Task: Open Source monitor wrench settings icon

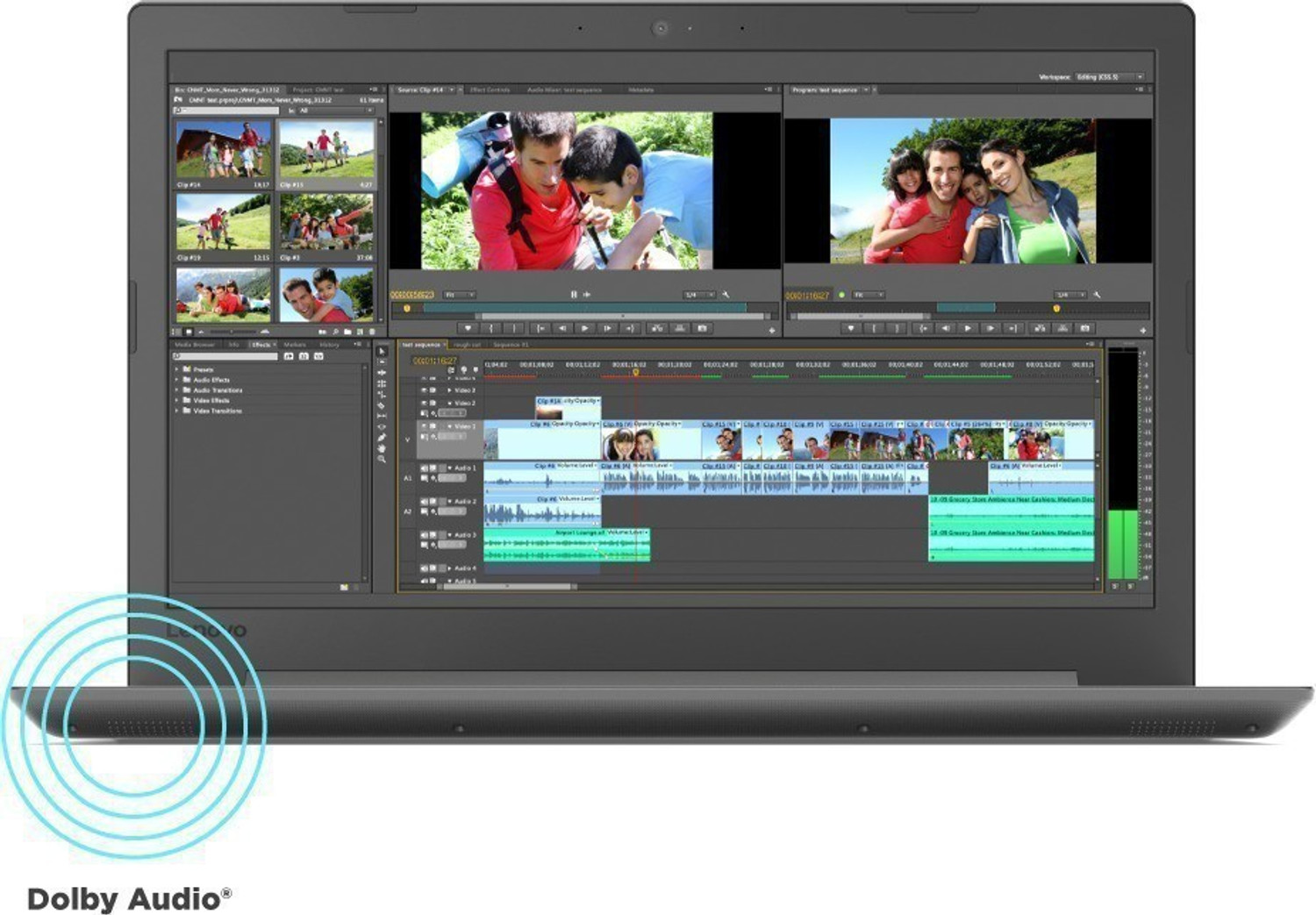Action: (726, 295)
